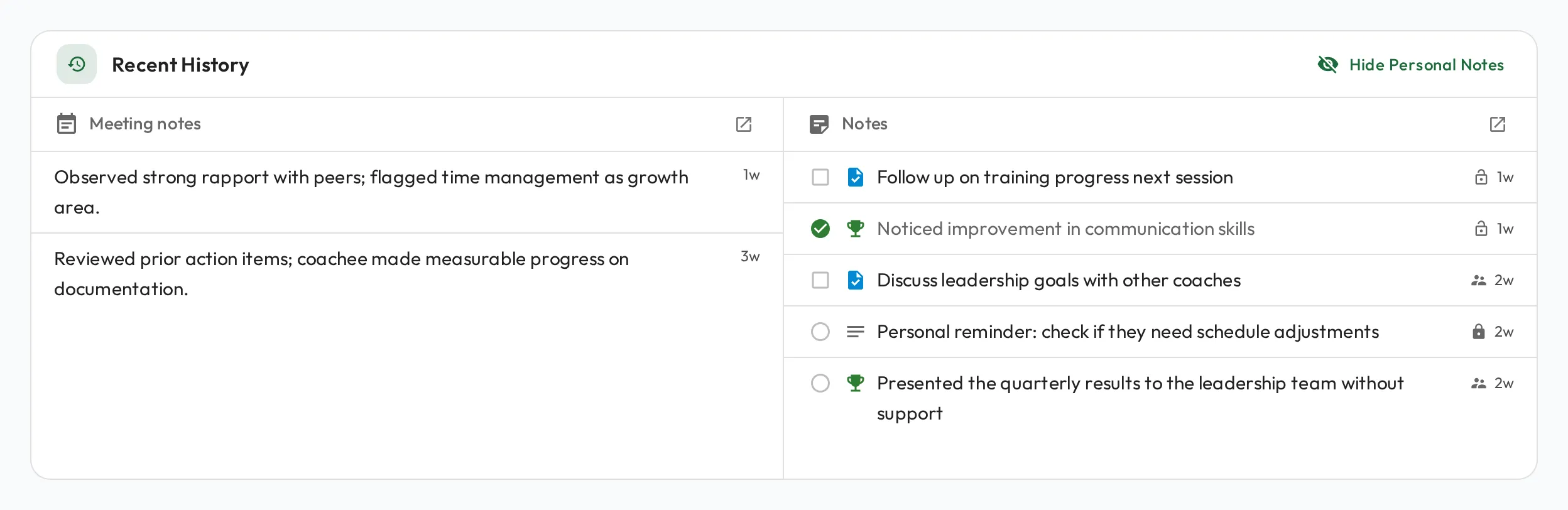
Task: Click the task document icon on Follow up note
Action: (x=856, y=177)
